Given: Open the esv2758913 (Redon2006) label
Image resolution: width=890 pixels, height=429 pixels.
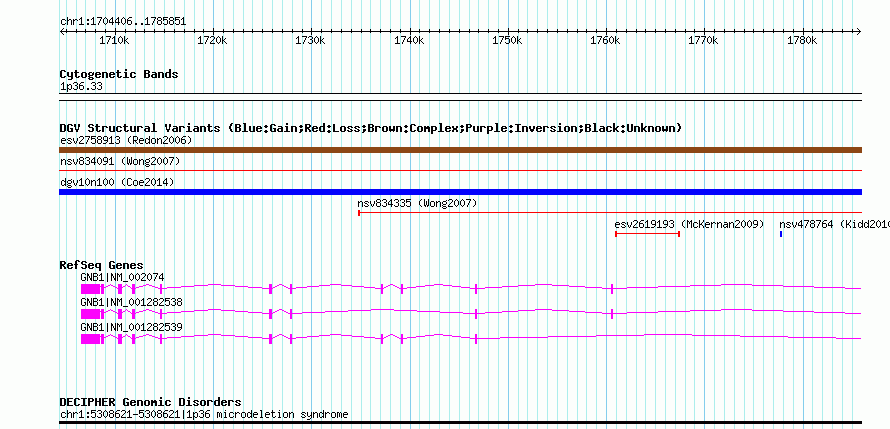Looking at the screenshot, I should click(126, 140).
